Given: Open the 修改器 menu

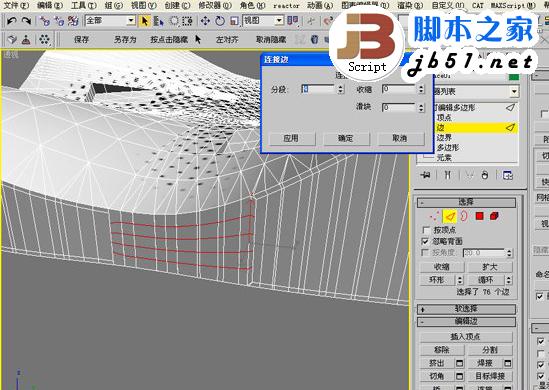Looking at the screenshot, I should click(215, 6).
